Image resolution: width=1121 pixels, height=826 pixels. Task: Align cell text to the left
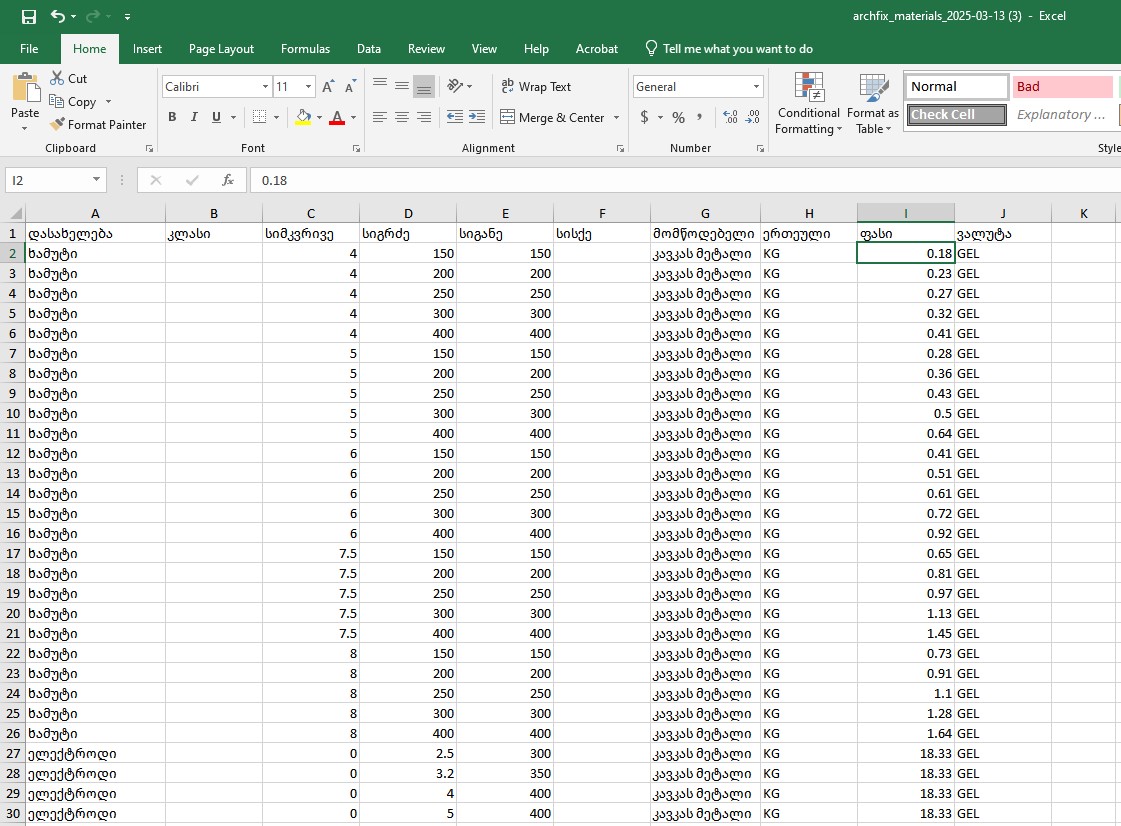pos(380,117)
